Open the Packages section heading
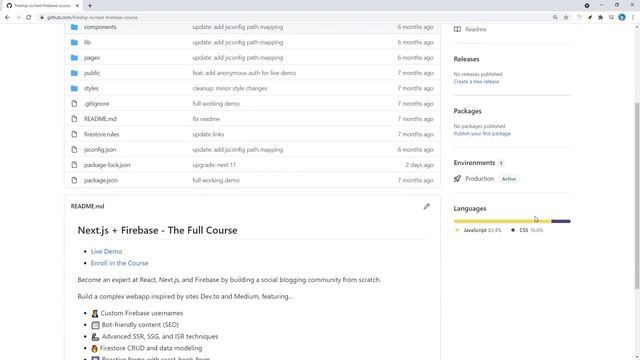Image resolution: width=640 pixels, height=360 pixels. click(x=467, y=111)
